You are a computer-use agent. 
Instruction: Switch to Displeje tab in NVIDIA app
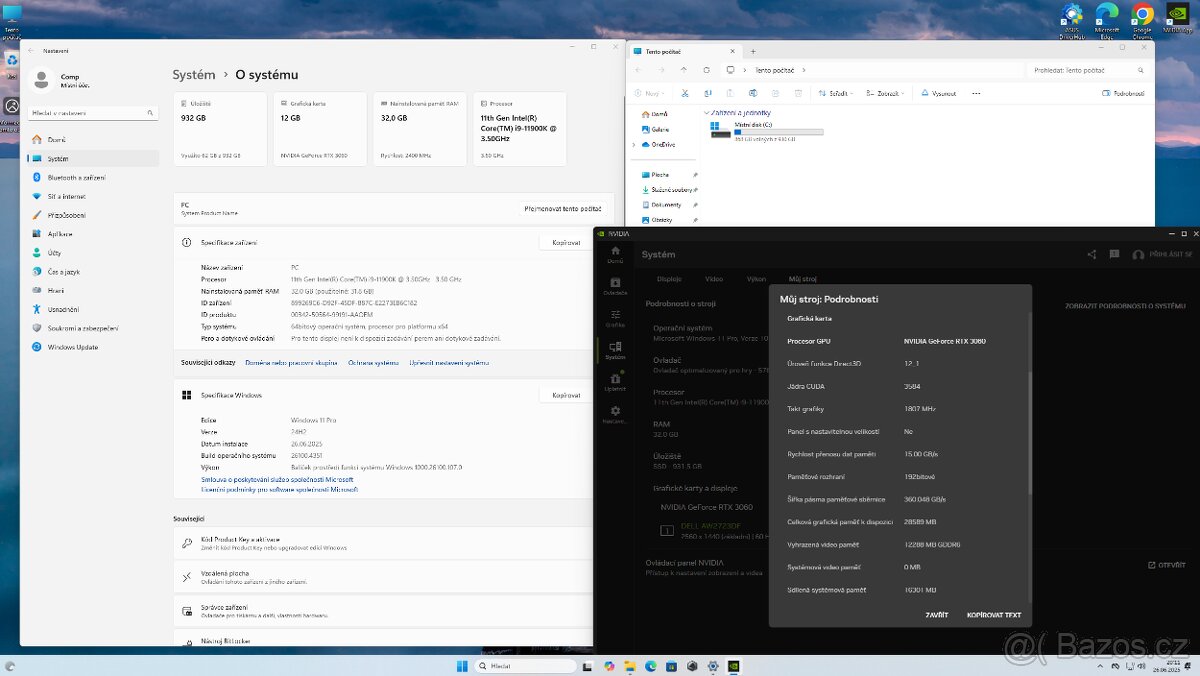669,279
